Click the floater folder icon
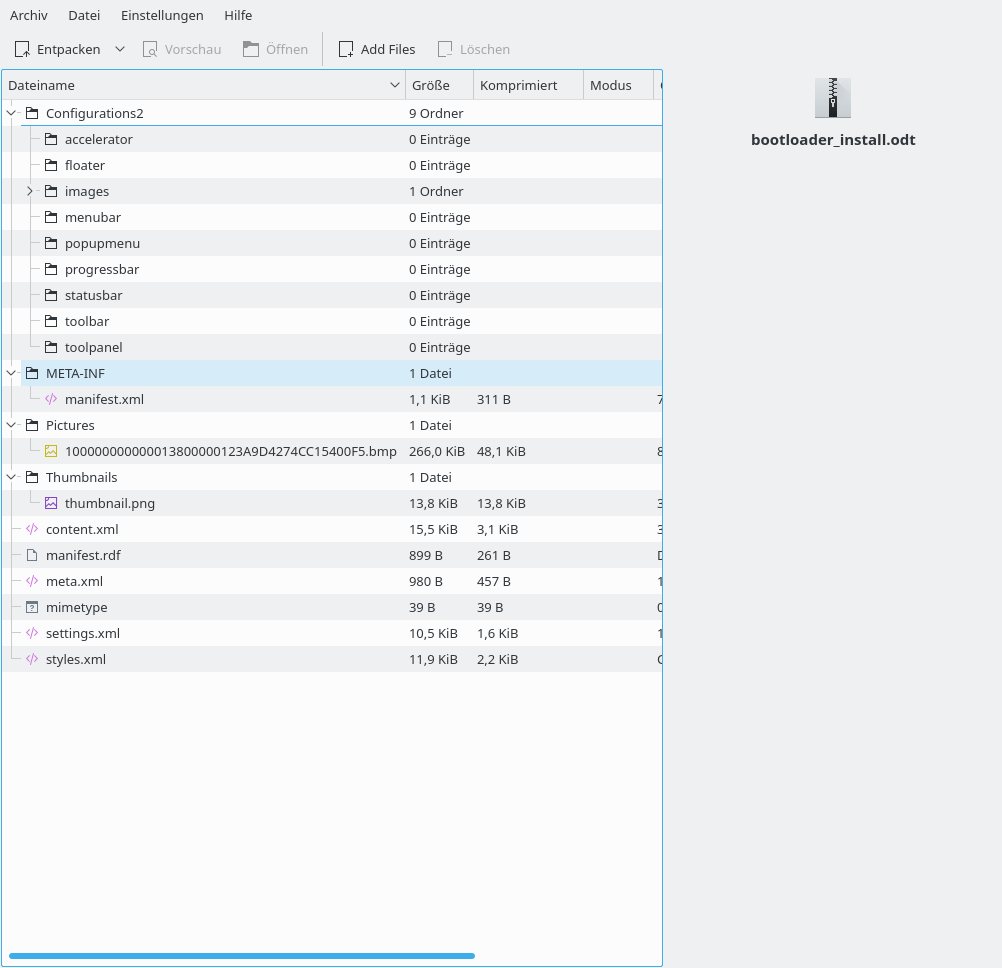Image resolution: width=1002 pixels, height=968 pixels. point(51,165)
